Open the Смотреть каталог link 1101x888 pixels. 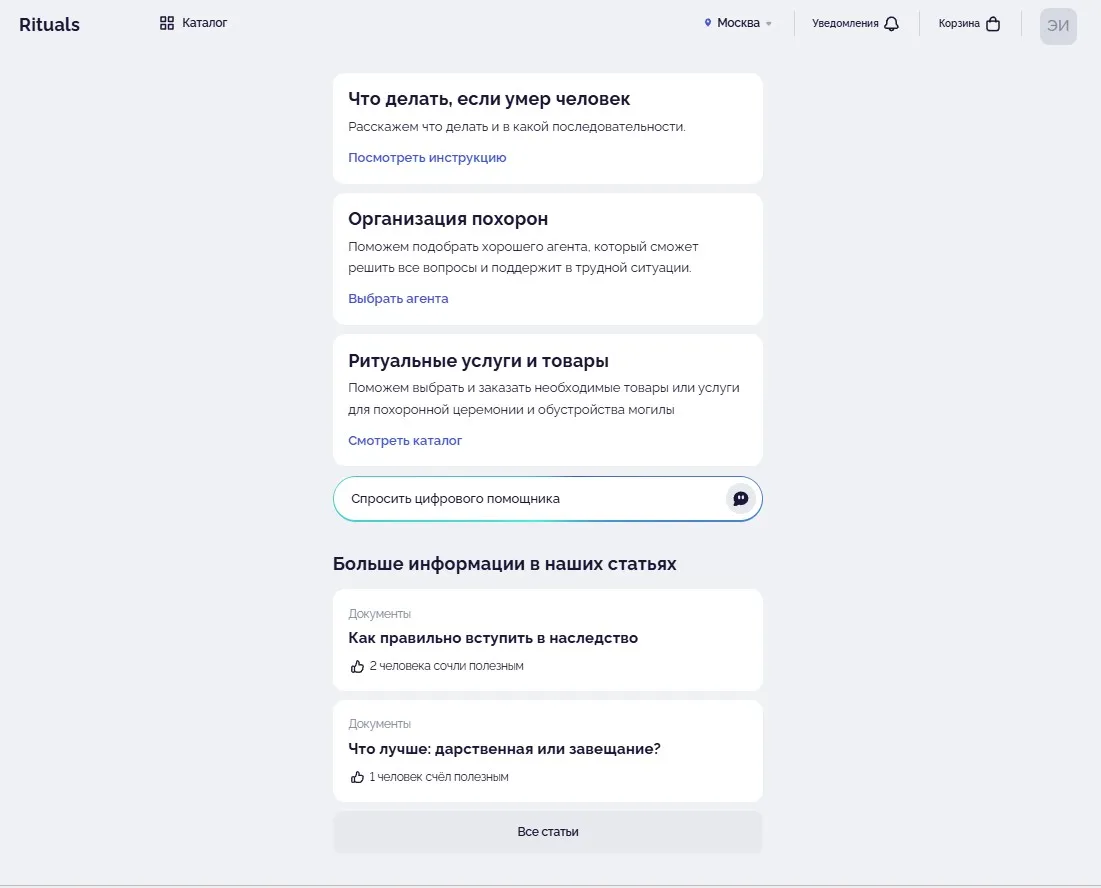pos(405,440)
